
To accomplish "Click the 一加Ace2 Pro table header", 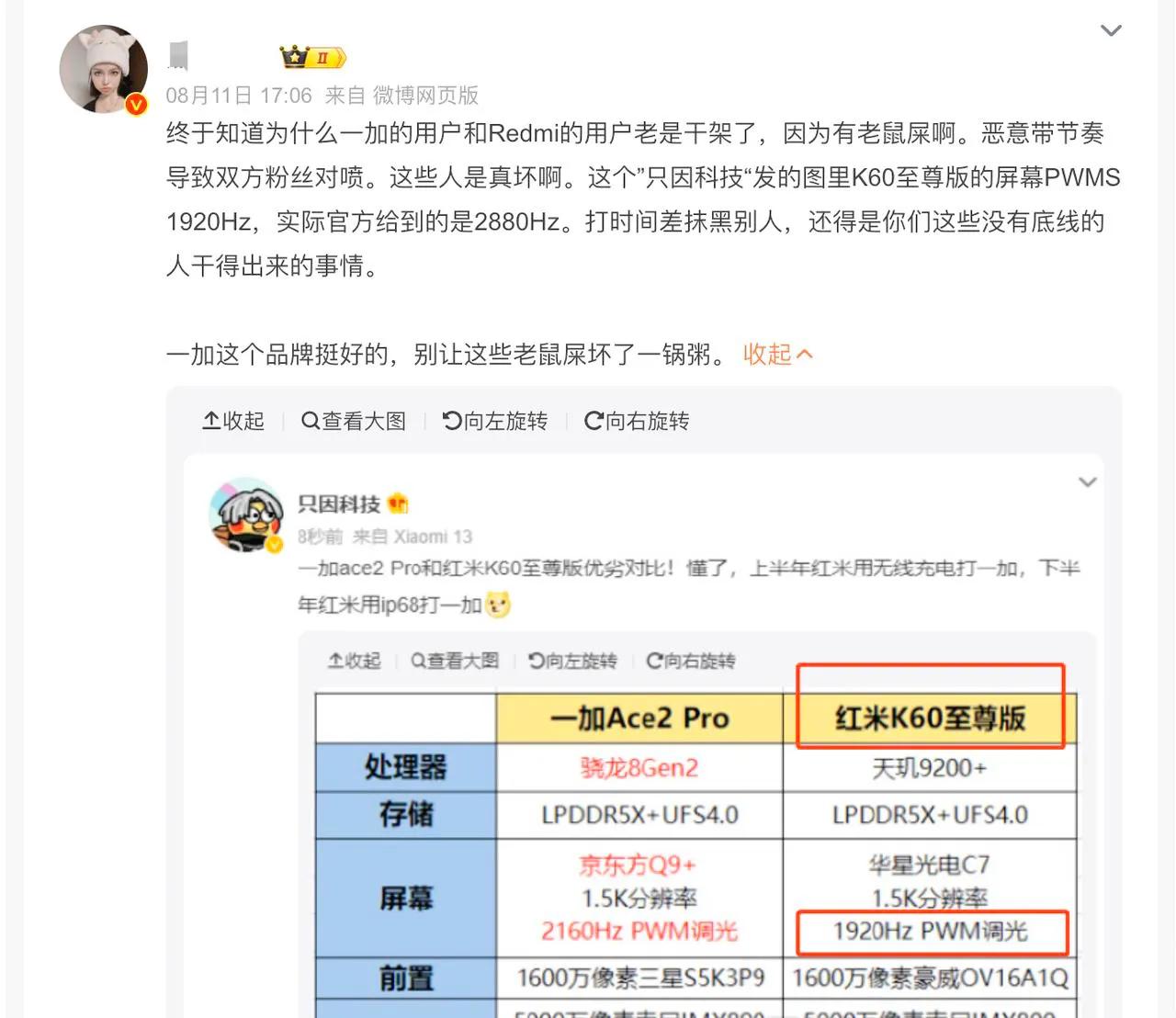I will click(639, 718).
